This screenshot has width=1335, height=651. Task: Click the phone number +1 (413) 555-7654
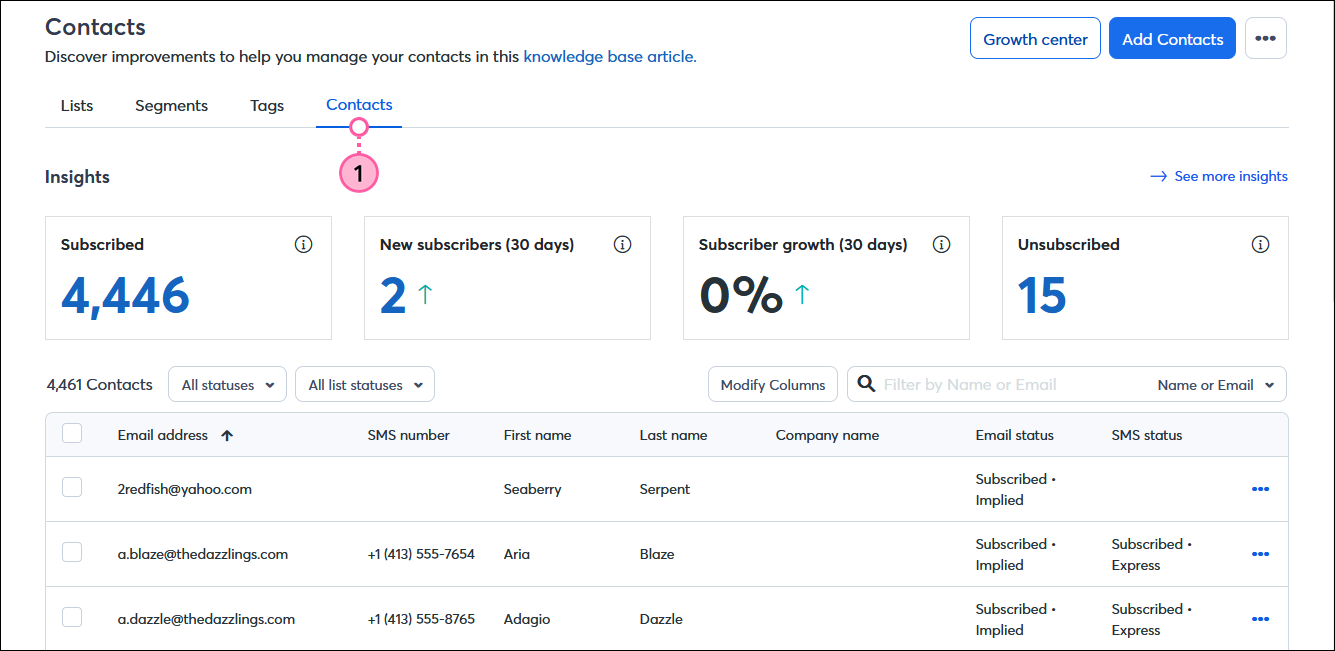(x=421, y=554)
